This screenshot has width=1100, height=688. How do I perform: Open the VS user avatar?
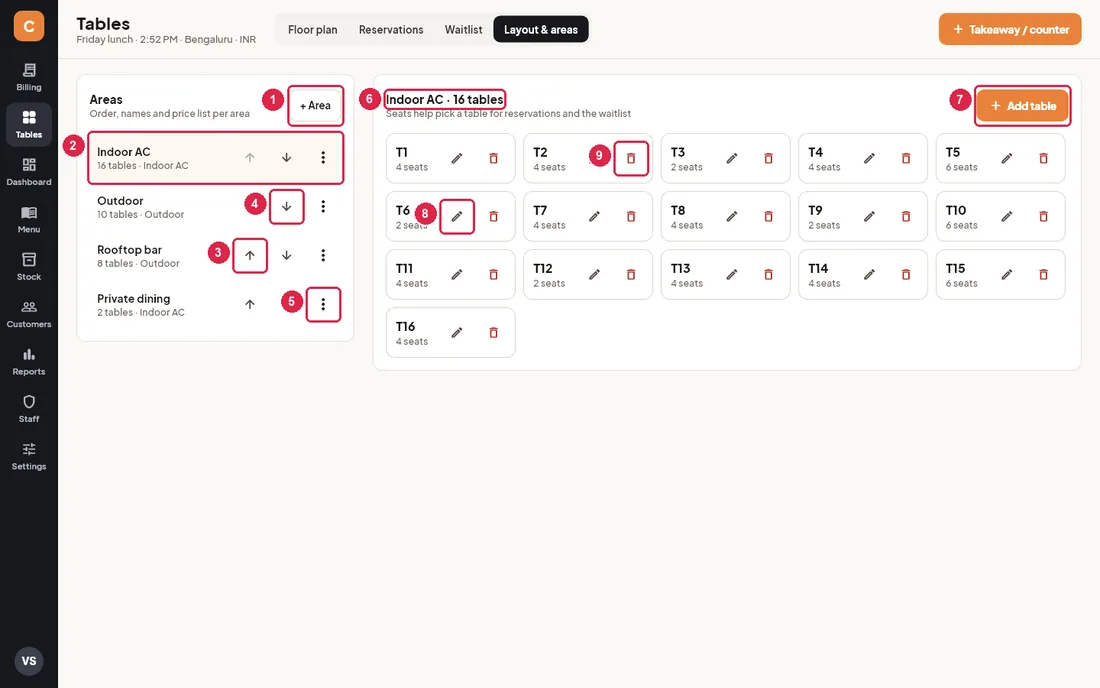29,661
